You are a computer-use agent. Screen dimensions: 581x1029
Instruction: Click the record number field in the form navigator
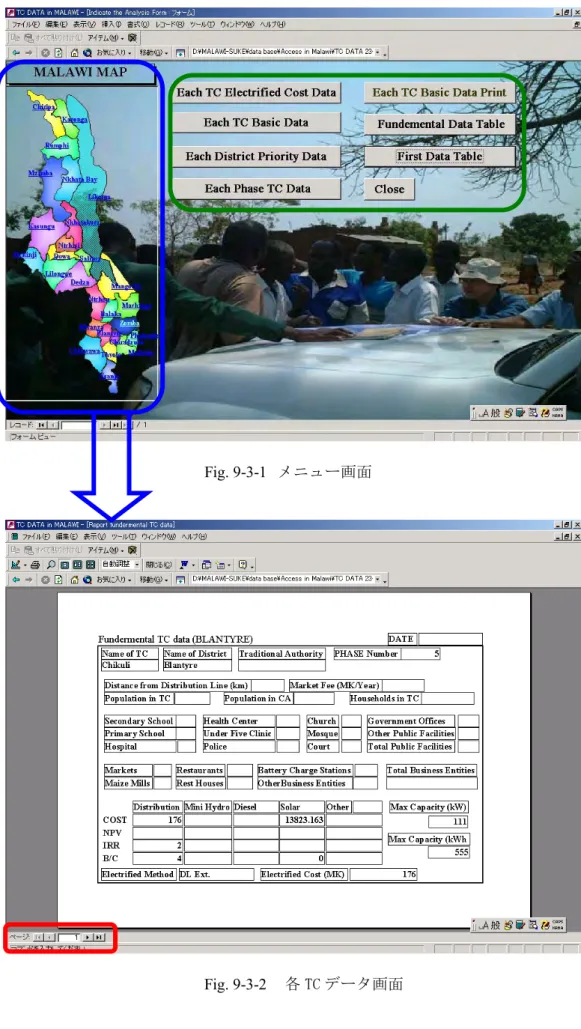77,425
